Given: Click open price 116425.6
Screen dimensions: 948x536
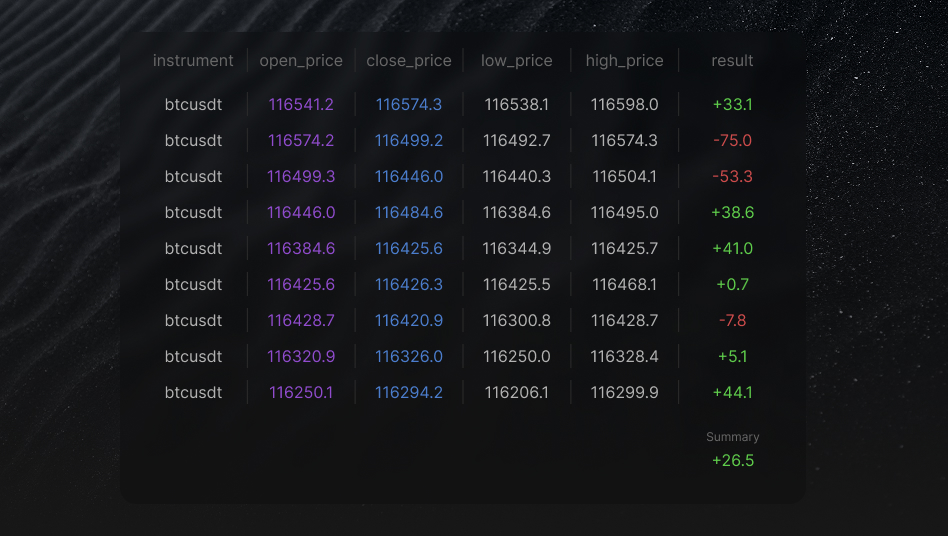Looking at the screenshot, I should pos(301,285).
